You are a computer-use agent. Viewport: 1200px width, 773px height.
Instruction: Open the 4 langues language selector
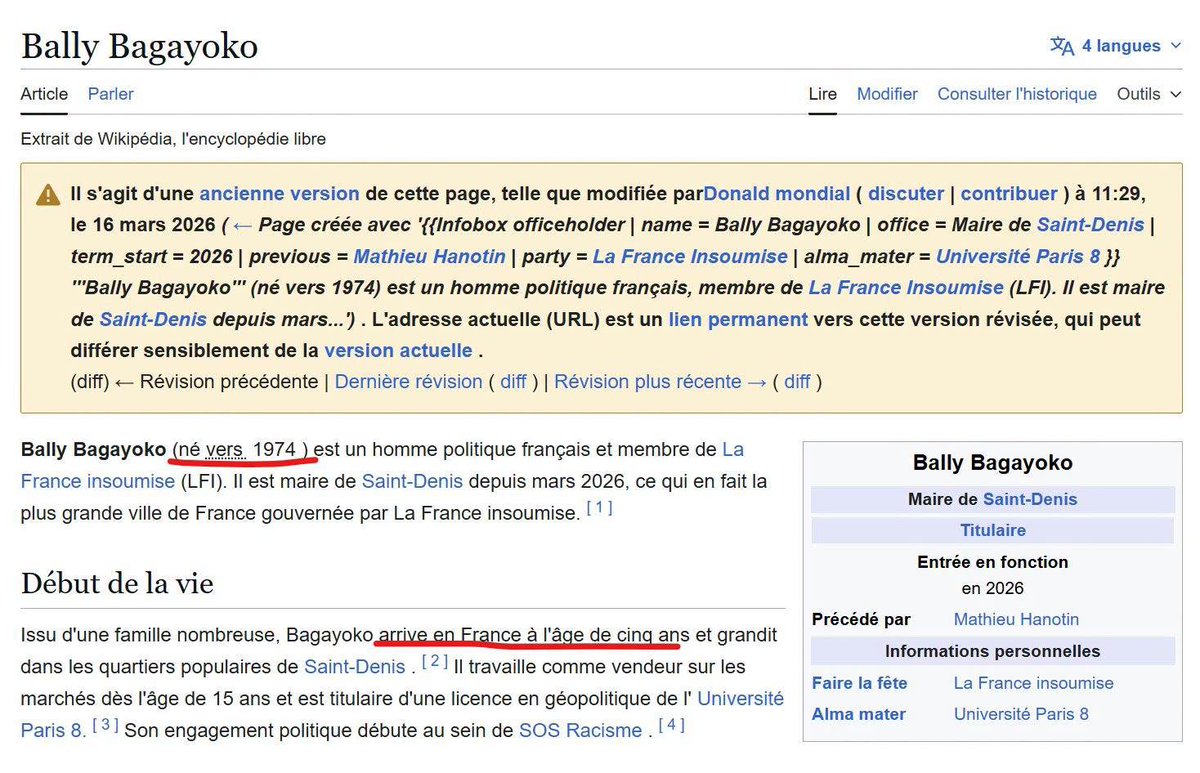1115,46
